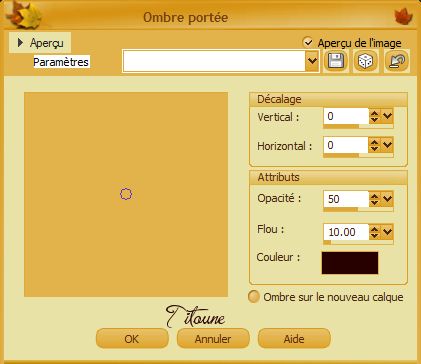Click inside the Opacité value field

click(346, 199)
